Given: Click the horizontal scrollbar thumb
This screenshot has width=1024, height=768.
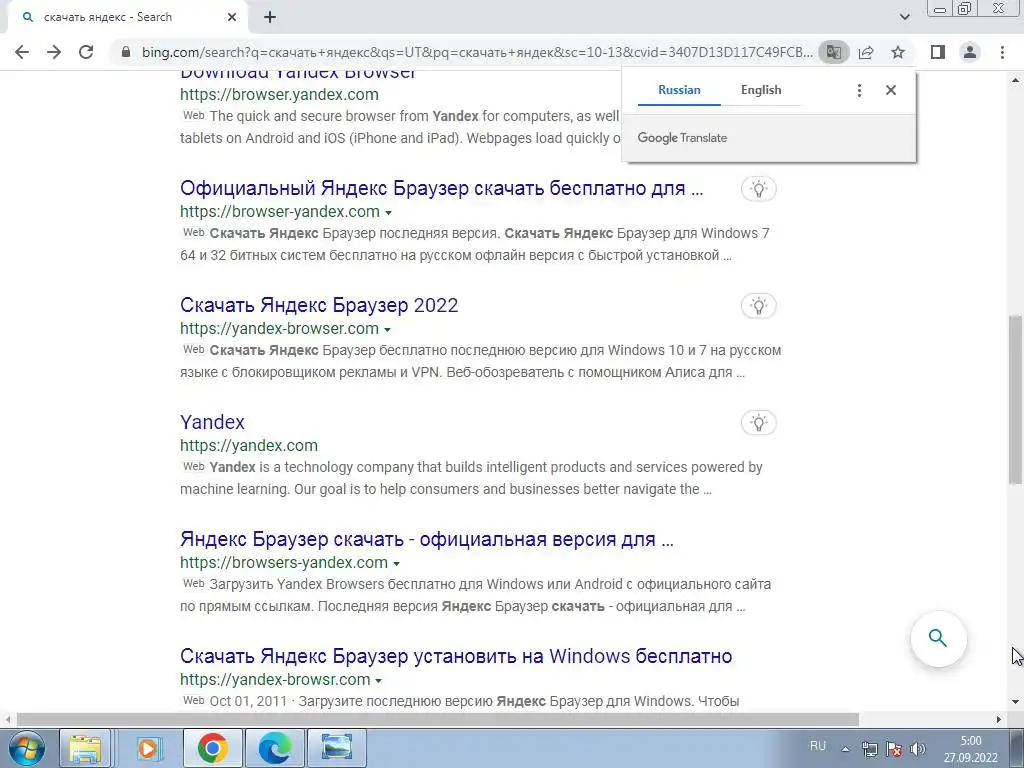Looking at the screenshot, I should pyautogui.click(x=438, y=719).
